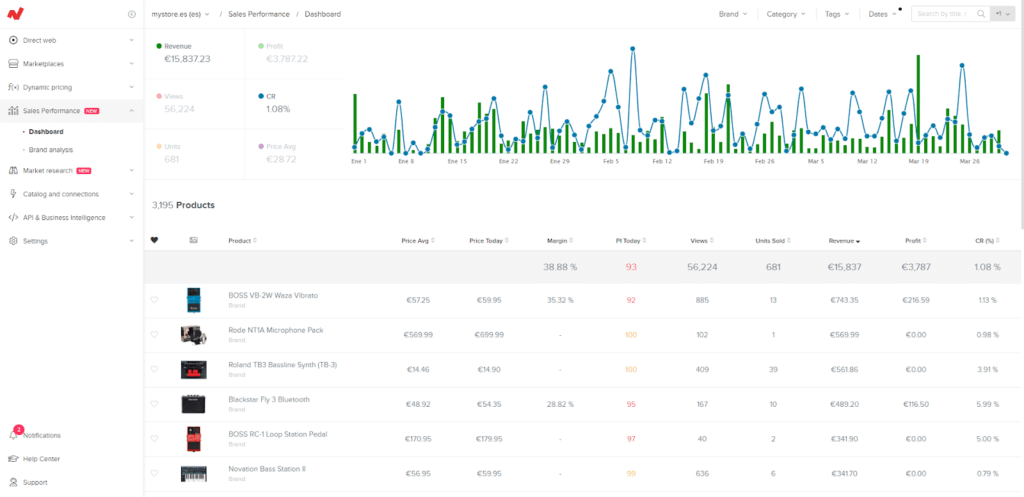Sort table by Revenue column
Screen dimensions: 1024x497
point(844,241)
